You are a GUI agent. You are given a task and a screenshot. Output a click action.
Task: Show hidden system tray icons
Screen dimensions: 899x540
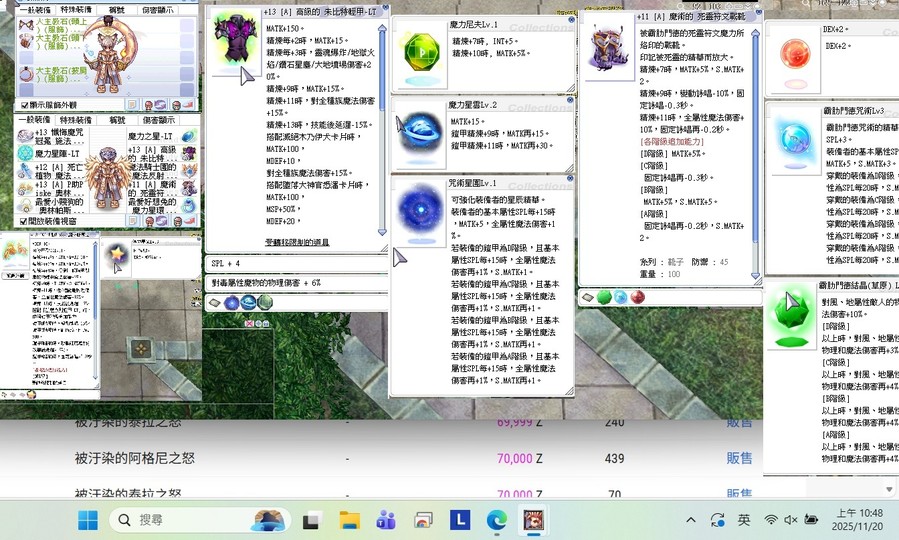click(690, 520)
